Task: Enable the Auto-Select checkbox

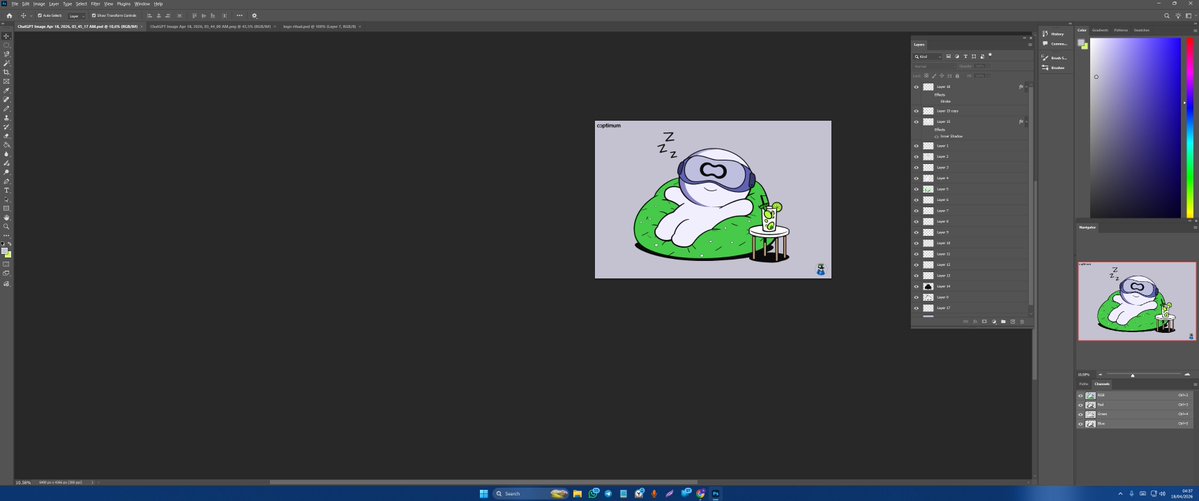Action: click(40, 16)
